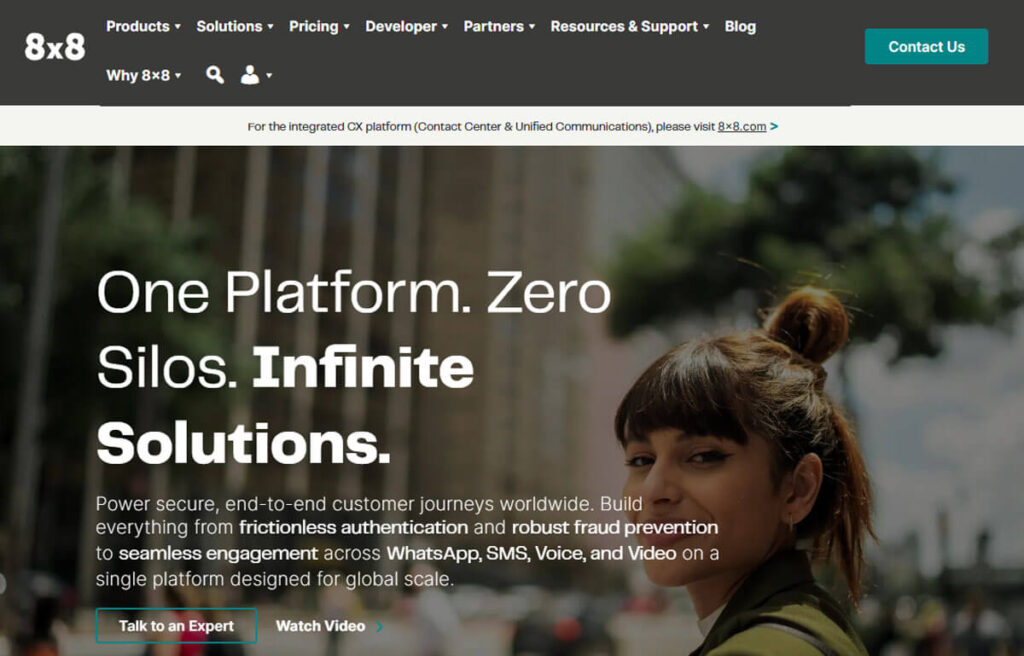Expand the Why 8x8 menu
1024x656 pixels.
tap(143, 75)
